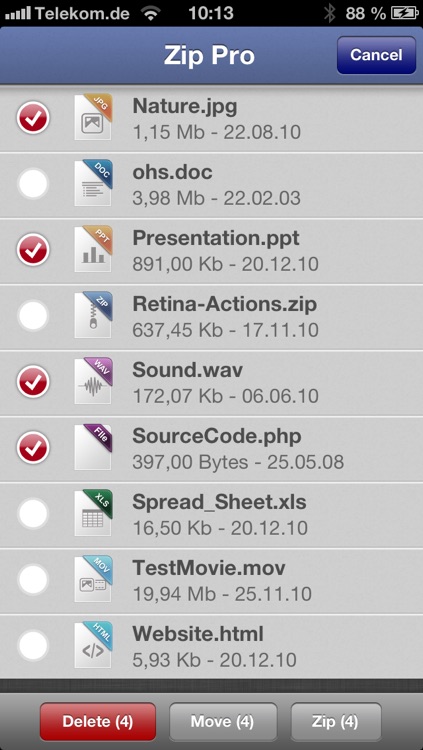Tap the red Delete (4) button

point(98,721)
